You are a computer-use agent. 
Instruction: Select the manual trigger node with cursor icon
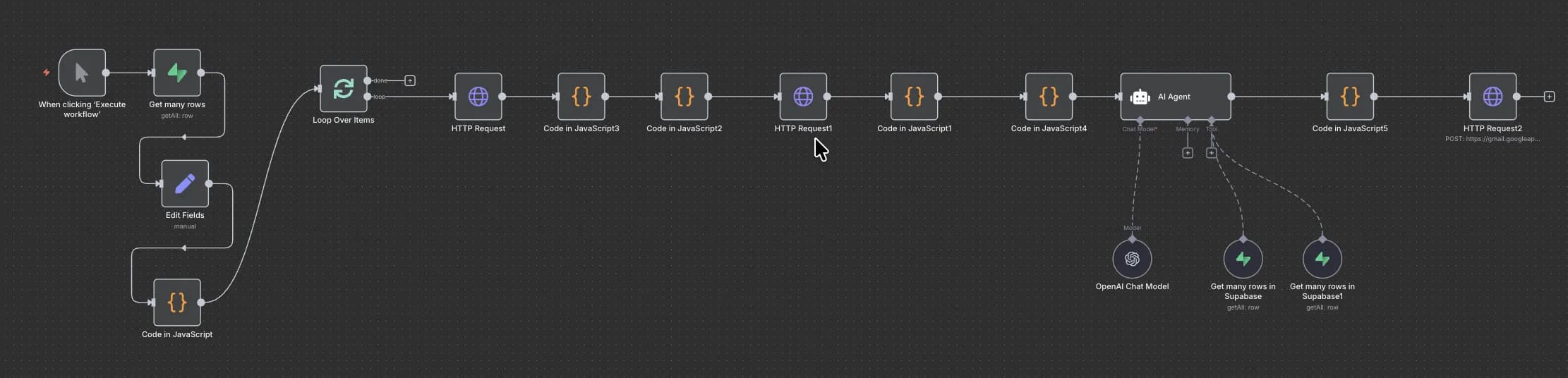[x=82, y=73]
